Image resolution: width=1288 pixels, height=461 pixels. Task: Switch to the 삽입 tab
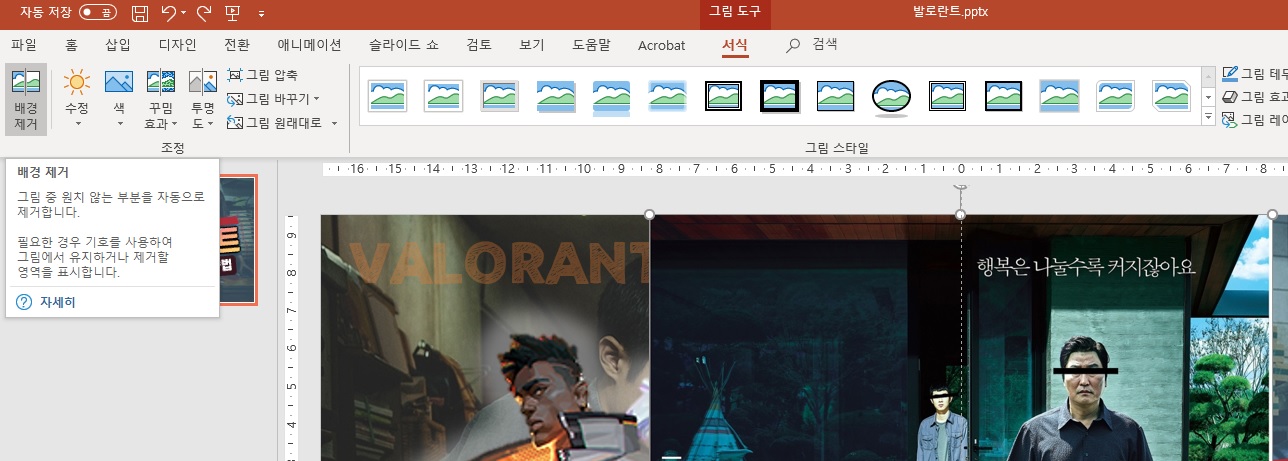[118, 45]
